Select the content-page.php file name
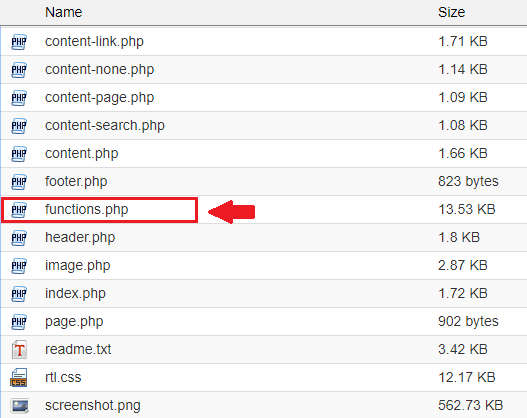Viewport: 527px width, 418px height. tap(99, 97)
